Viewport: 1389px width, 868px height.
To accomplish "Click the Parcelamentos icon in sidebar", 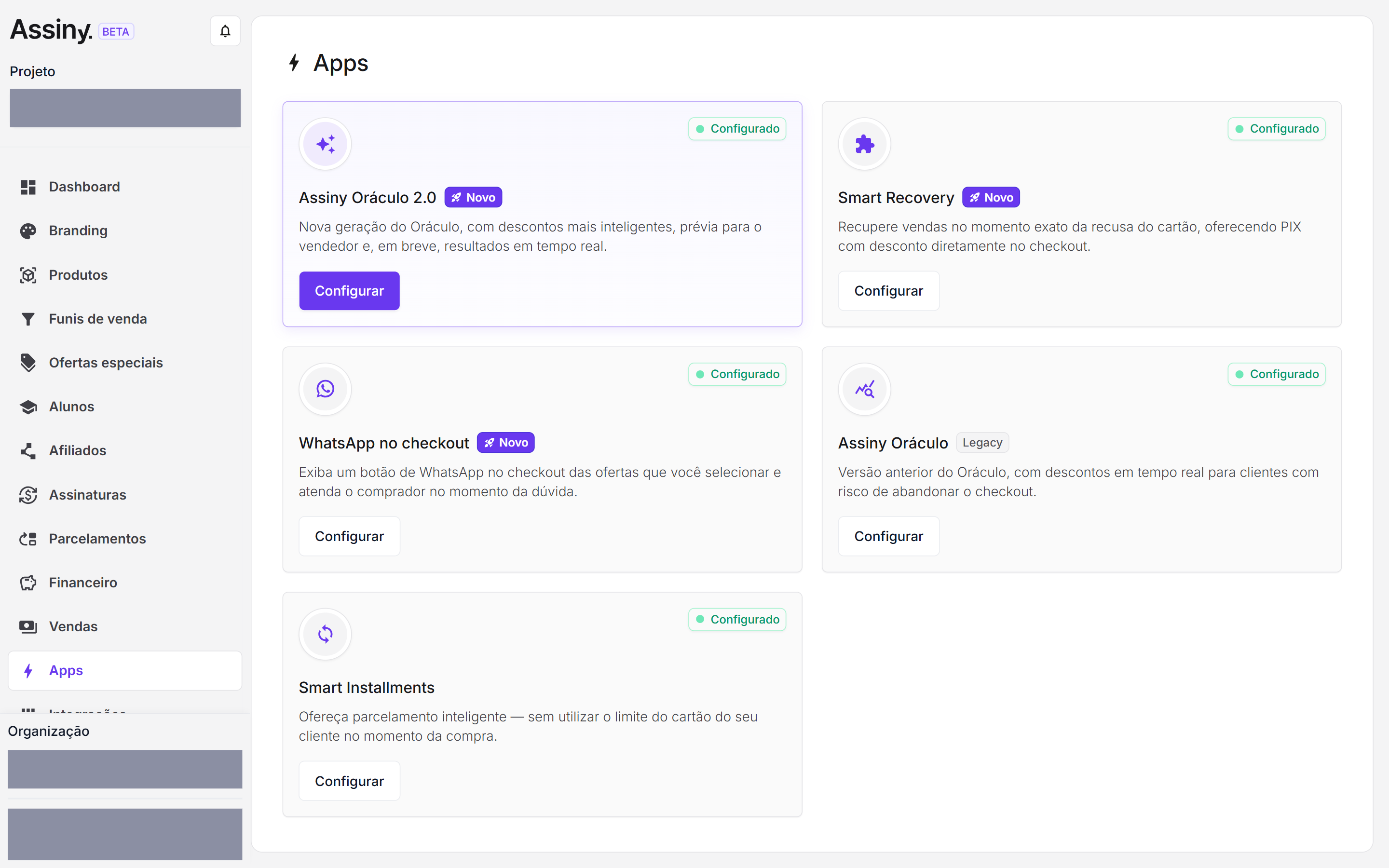I will point(28,539).
